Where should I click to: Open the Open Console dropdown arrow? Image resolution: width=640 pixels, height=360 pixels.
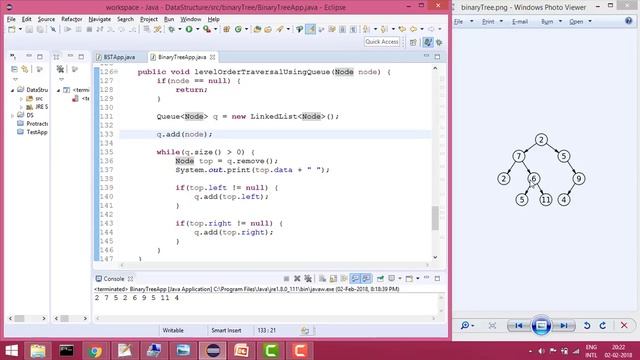(418, 279)
